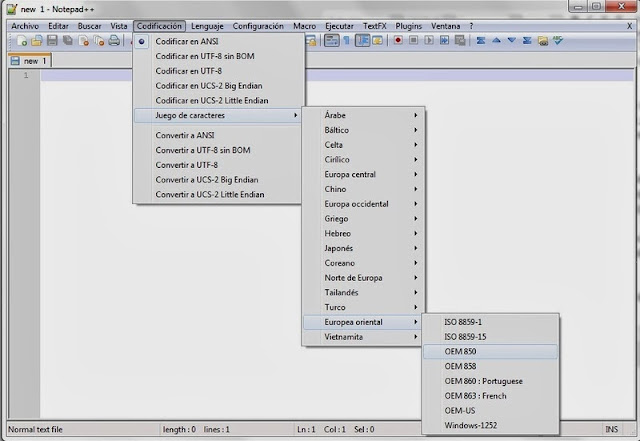The height and width of the screenshot is (441, 640).
Task: Expand the Cirílico submenu
Action: pos(363,160)
